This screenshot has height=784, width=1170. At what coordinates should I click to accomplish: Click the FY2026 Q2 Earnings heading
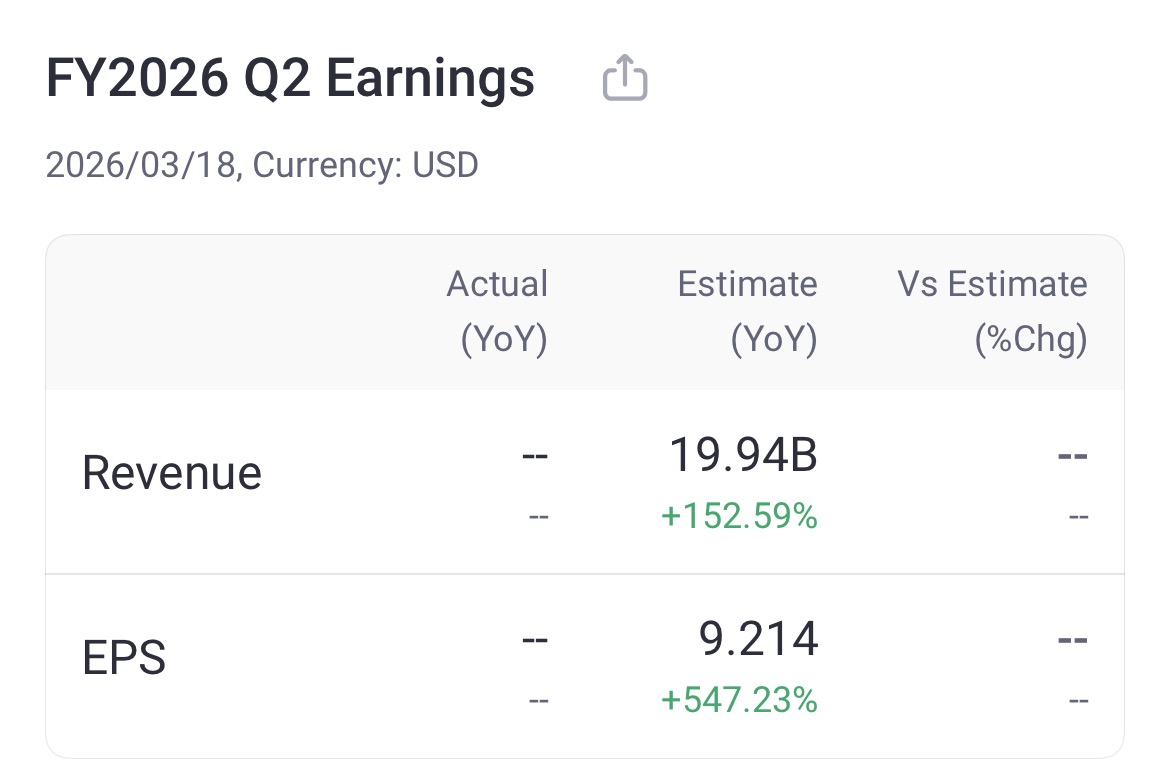click(291, 78)
